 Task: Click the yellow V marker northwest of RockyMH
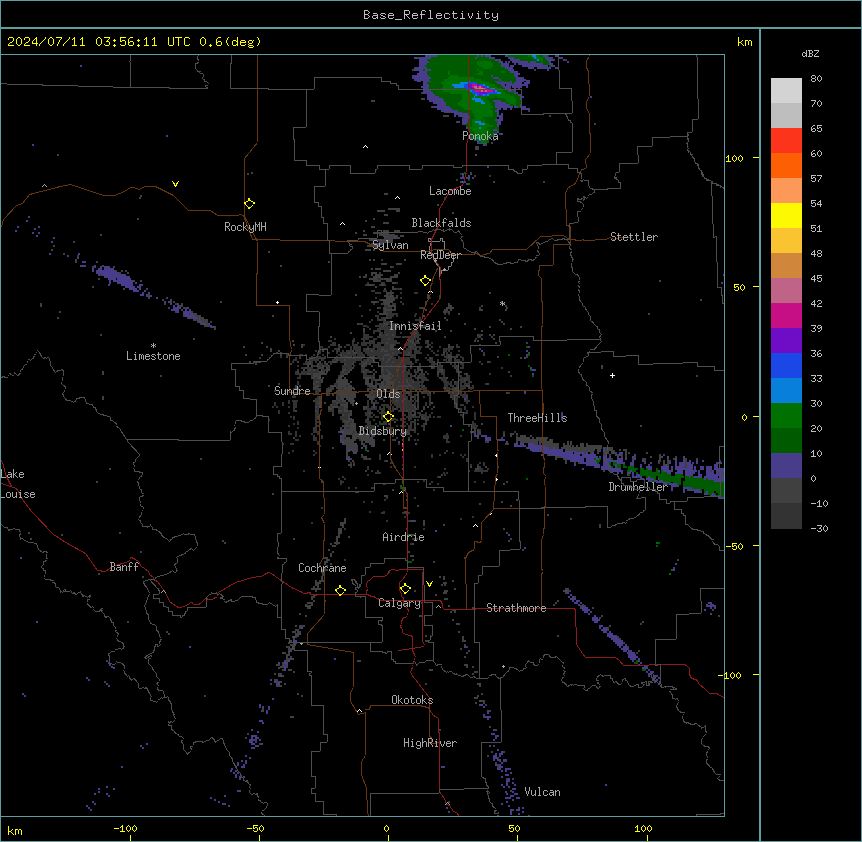[175, 184]
